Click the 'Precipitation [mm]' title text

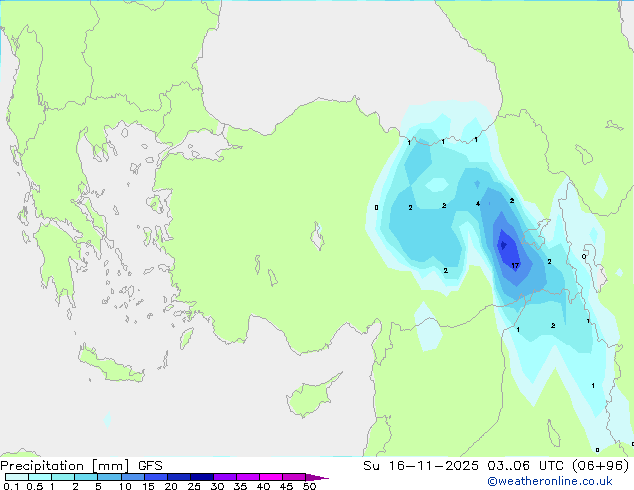pos(65,466)
